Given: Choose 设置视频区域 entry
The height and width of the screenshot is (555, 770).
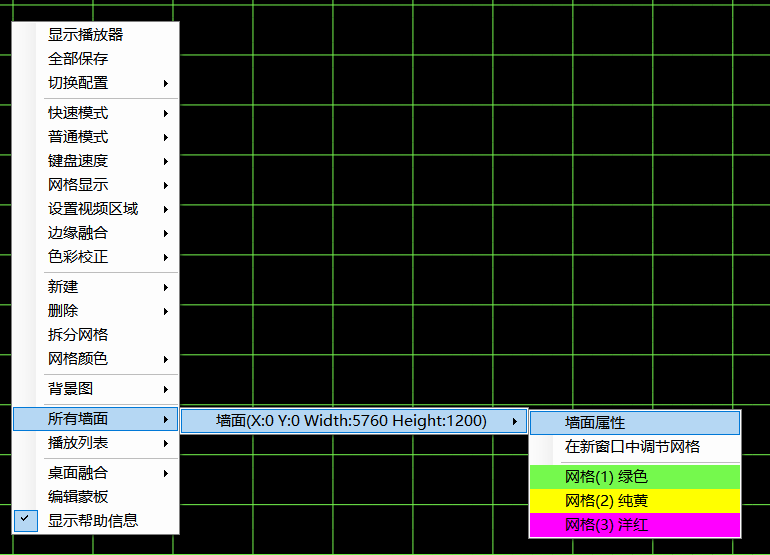Looking at the screenshot, I should point(93,209).
